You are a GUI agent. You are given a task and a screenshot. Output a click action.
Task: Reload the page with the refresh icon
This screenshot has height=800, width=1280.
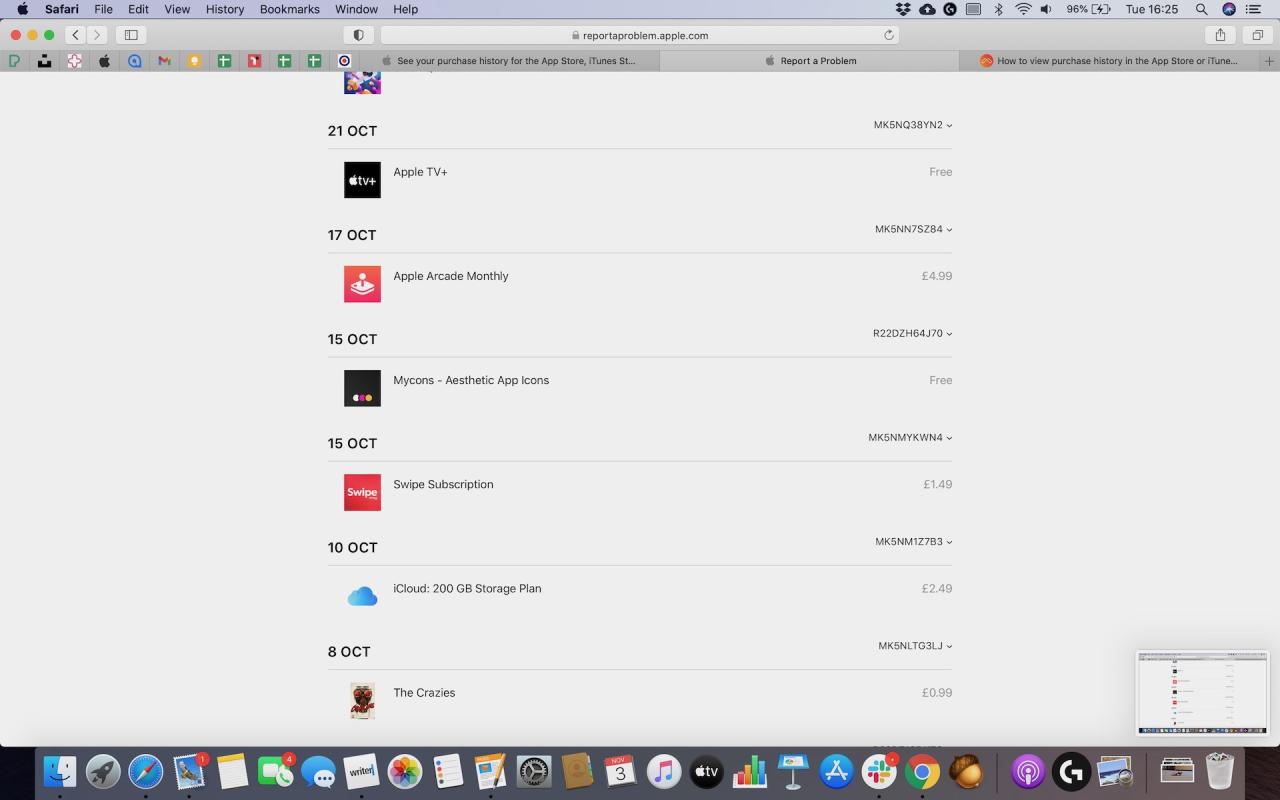[x=888, y=35]
